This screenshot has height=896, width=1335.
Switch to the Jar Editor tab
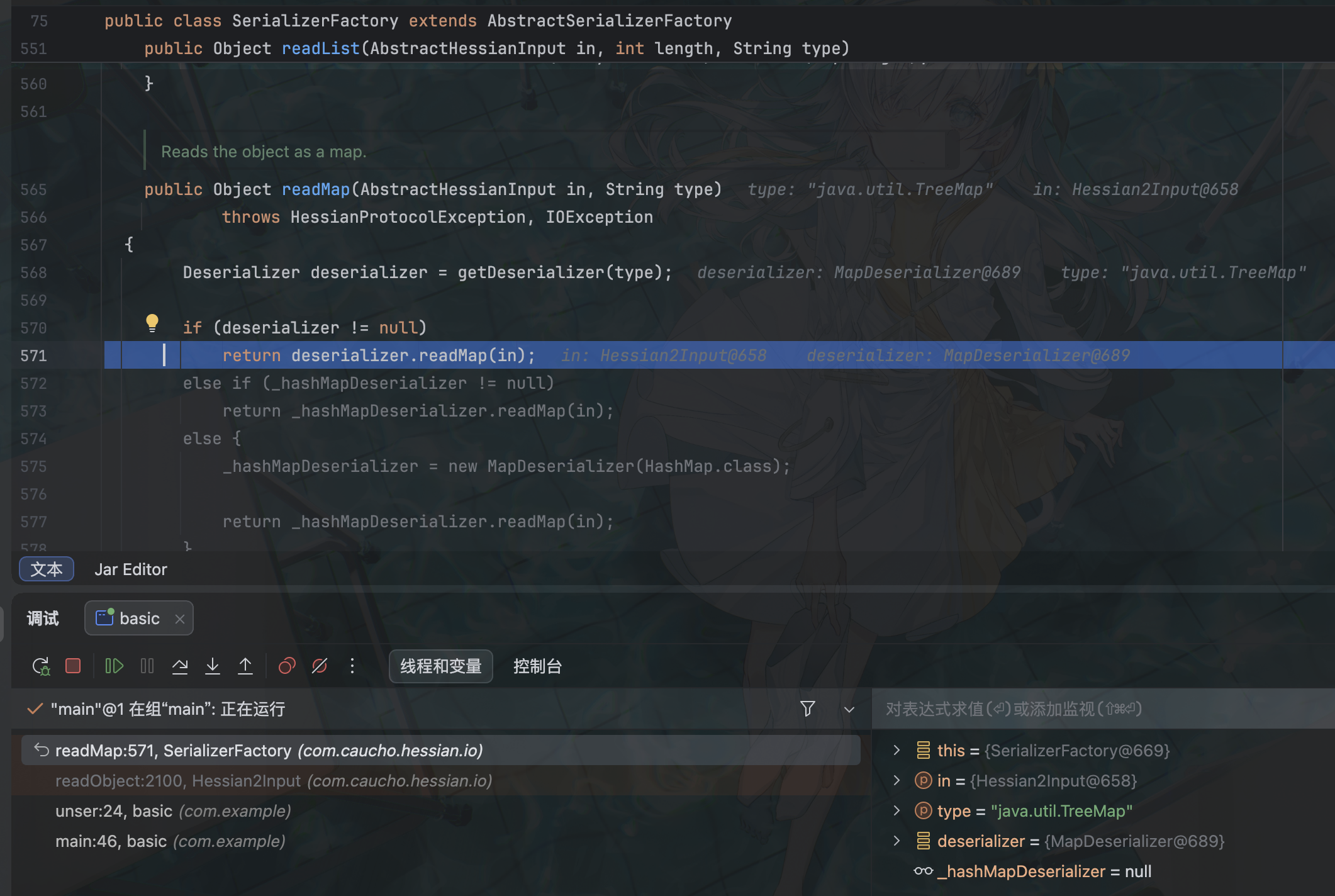click(131, 569)
